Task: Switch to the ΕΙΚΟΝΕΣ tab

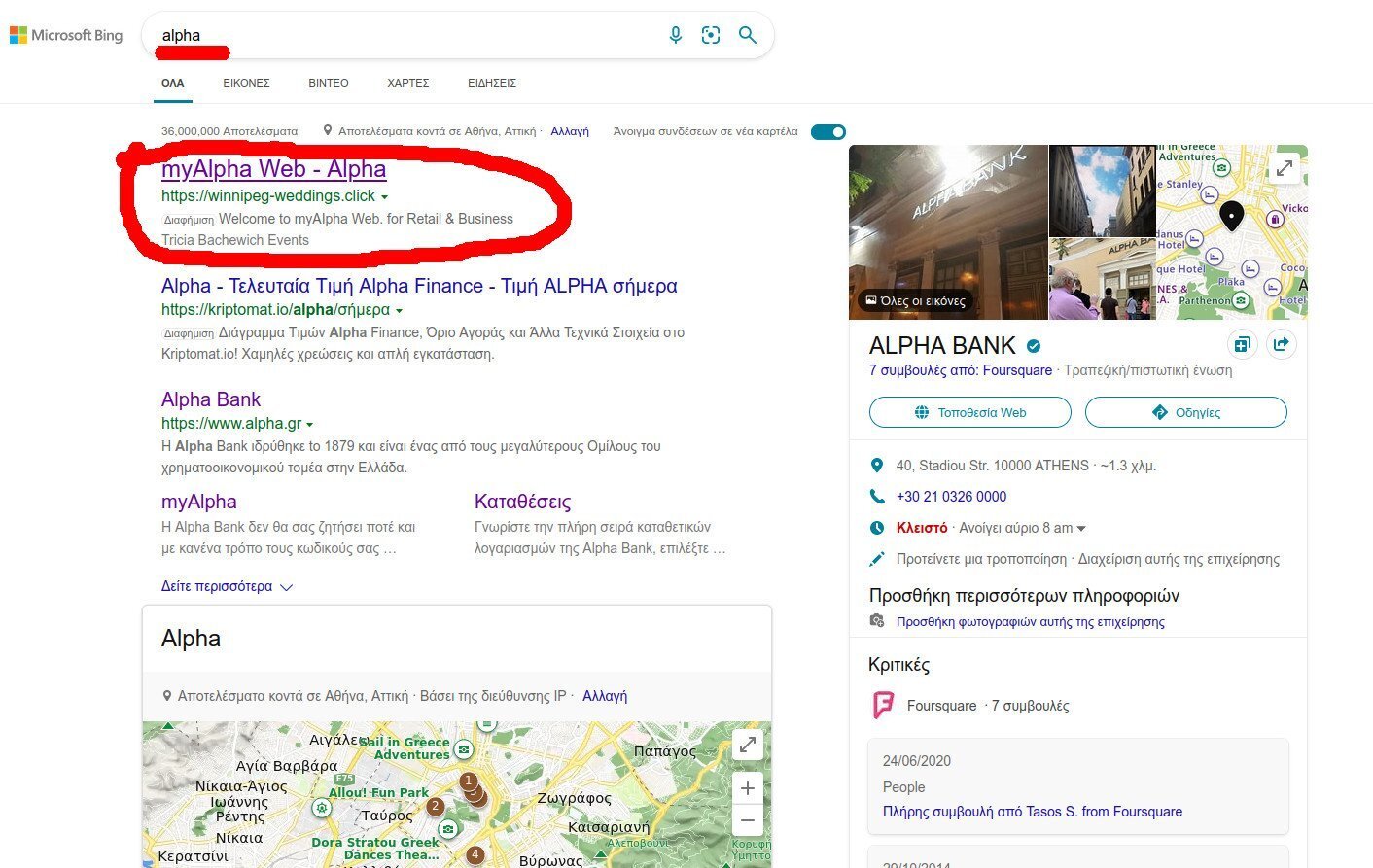Action: [246, 83]
